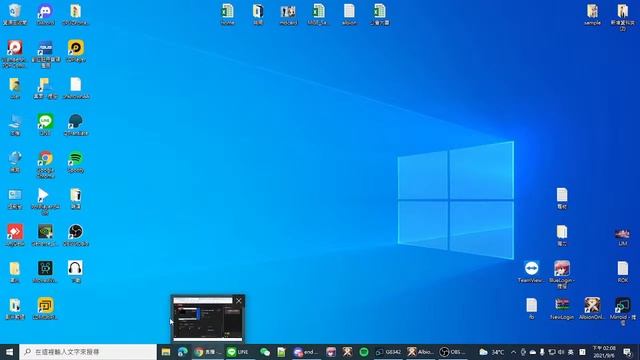
Task: Open the sample folder on desktop
Action: (x=592, y=15)
